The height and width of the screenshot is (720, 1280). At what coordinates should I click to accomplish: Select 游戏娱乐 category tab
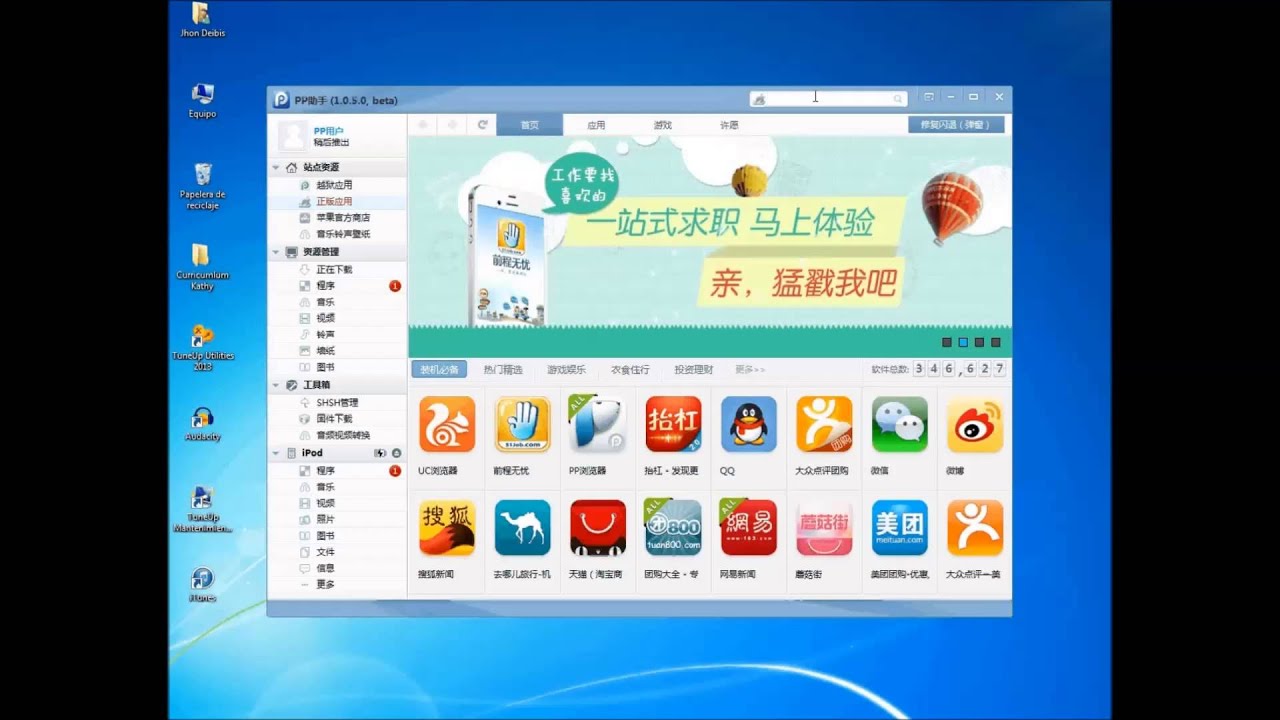point(566,370)
